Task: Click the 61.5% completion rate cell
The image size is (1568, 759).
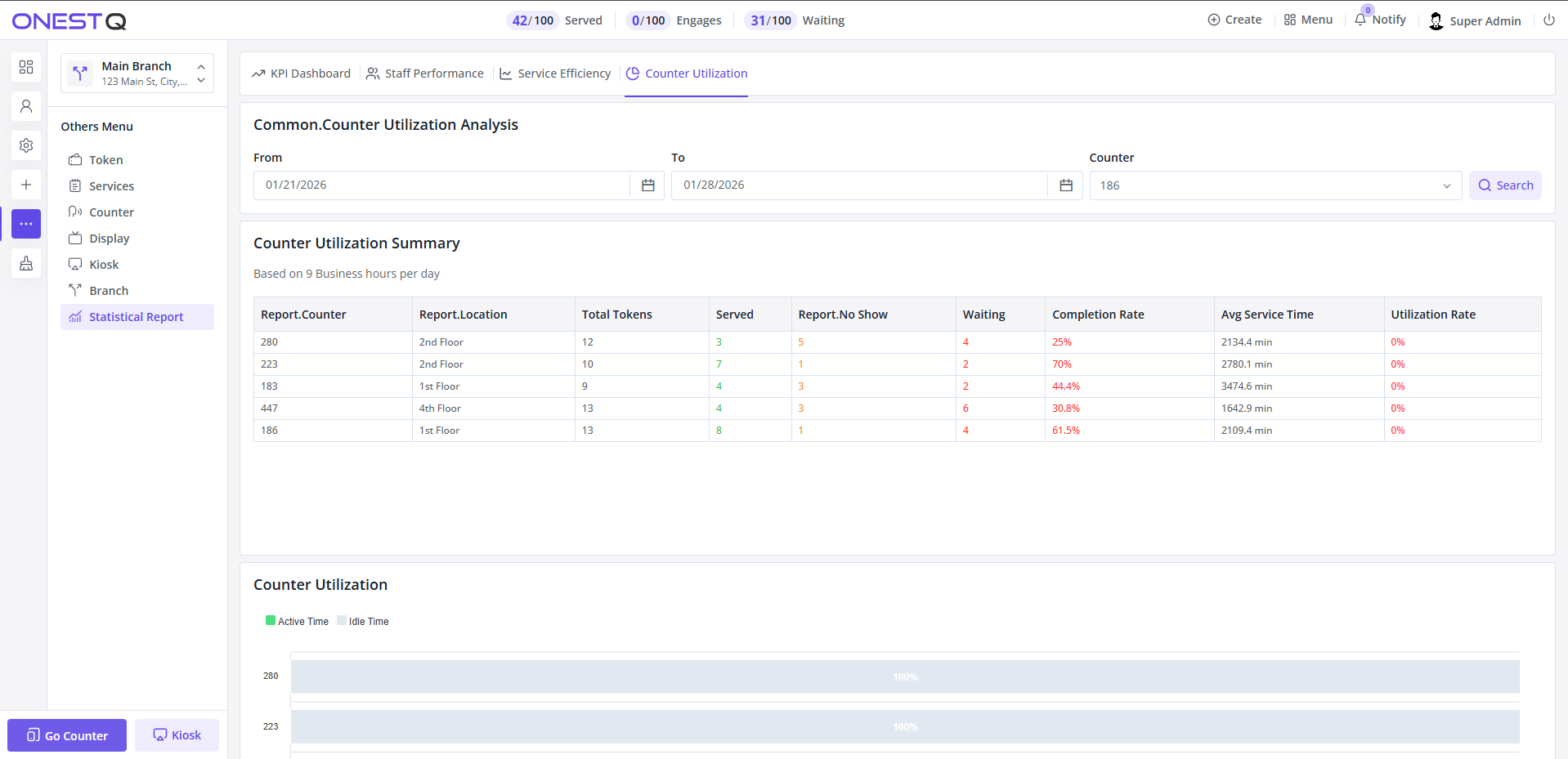Action: [x=1130, y=431]
